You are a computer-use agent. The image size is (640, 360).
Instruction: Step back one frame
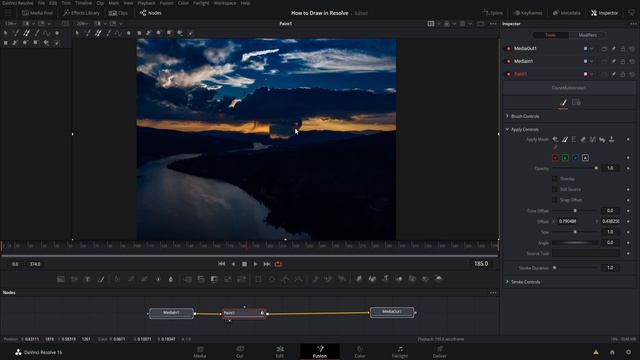(x=233, y=264)
